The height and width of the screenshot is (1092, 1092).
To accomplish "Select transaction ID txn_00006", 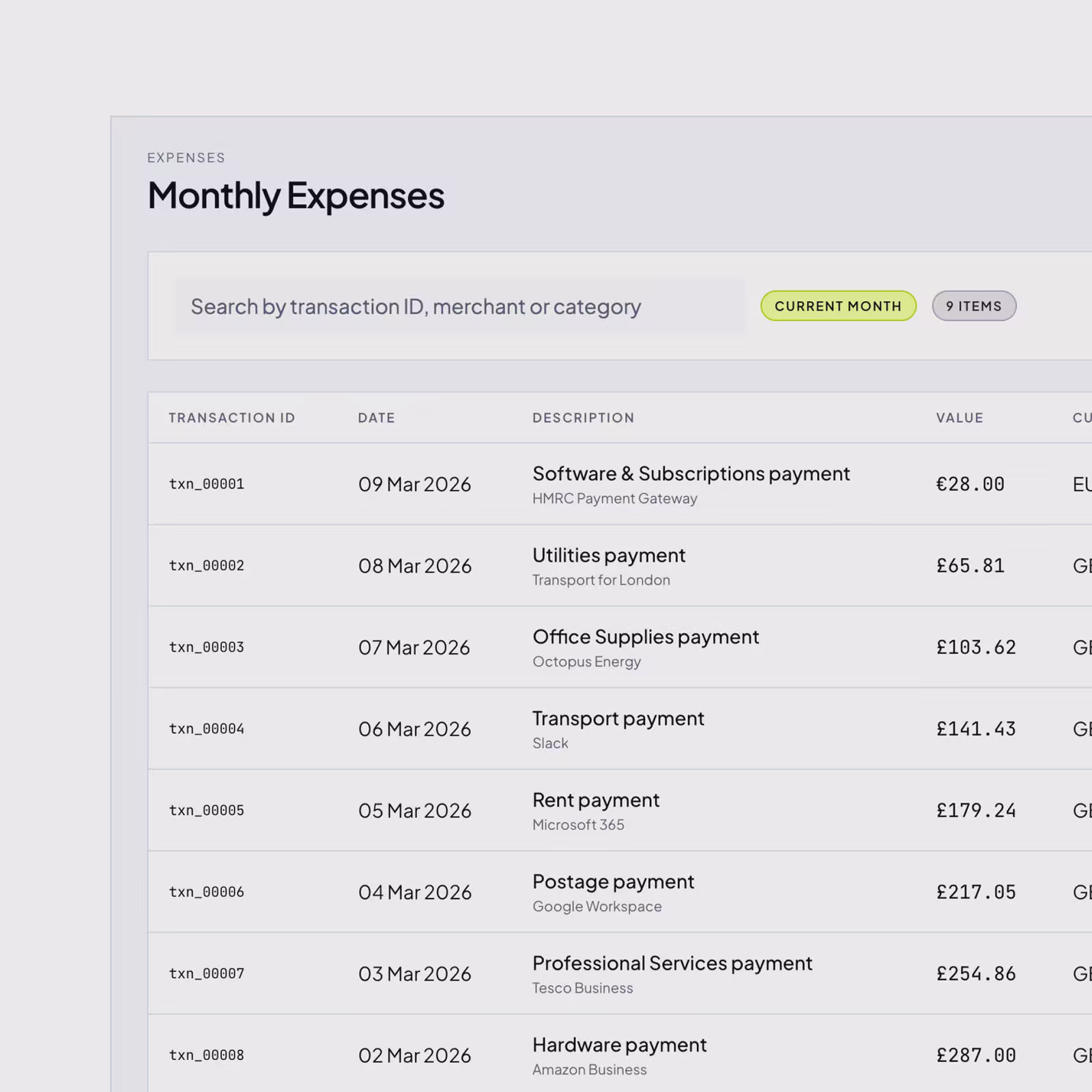I will click(207, 892).
